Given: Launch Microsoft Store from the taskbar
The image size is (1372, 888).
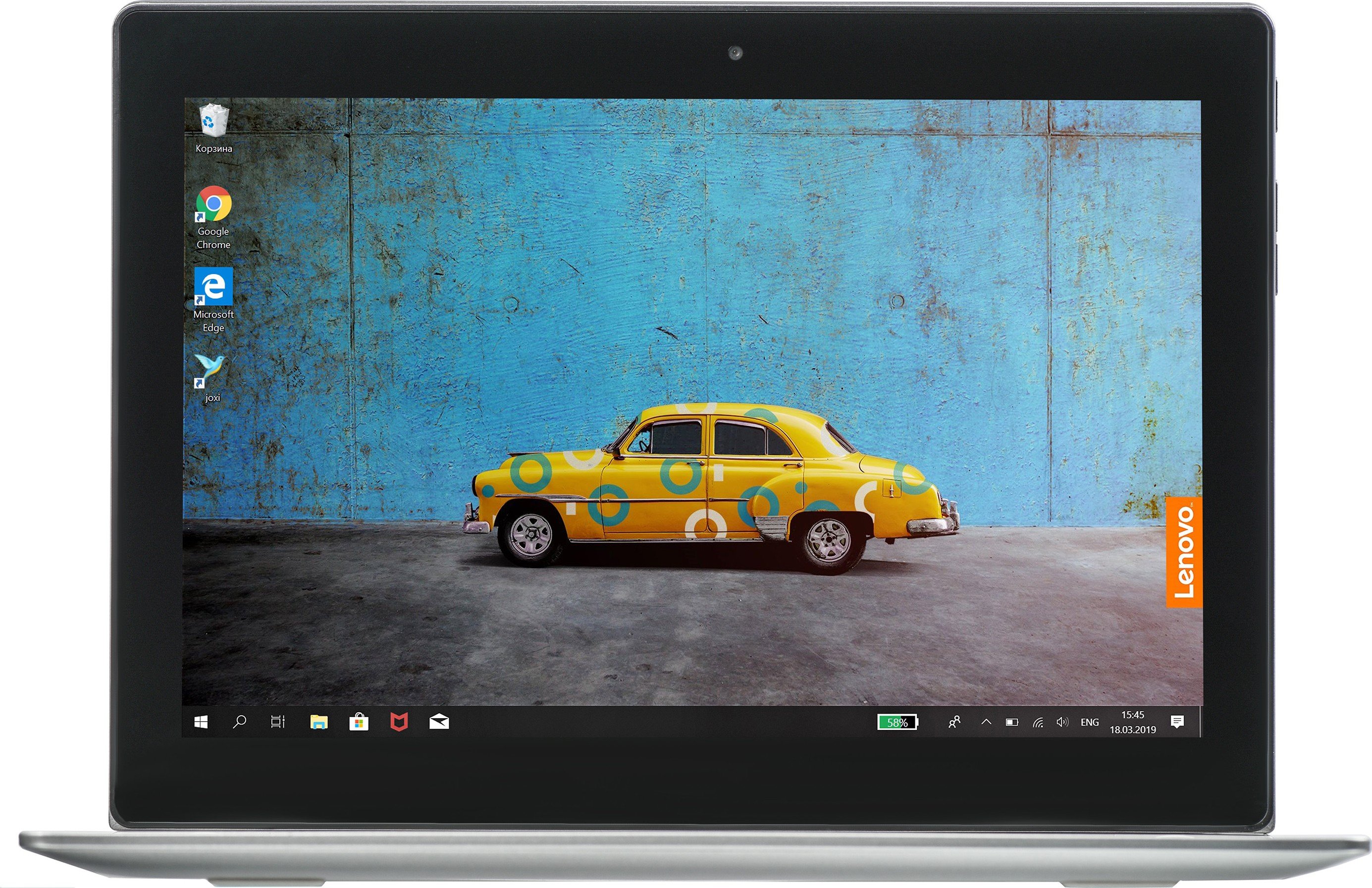Looking at the screenshot, I should [x=359, y=722].
